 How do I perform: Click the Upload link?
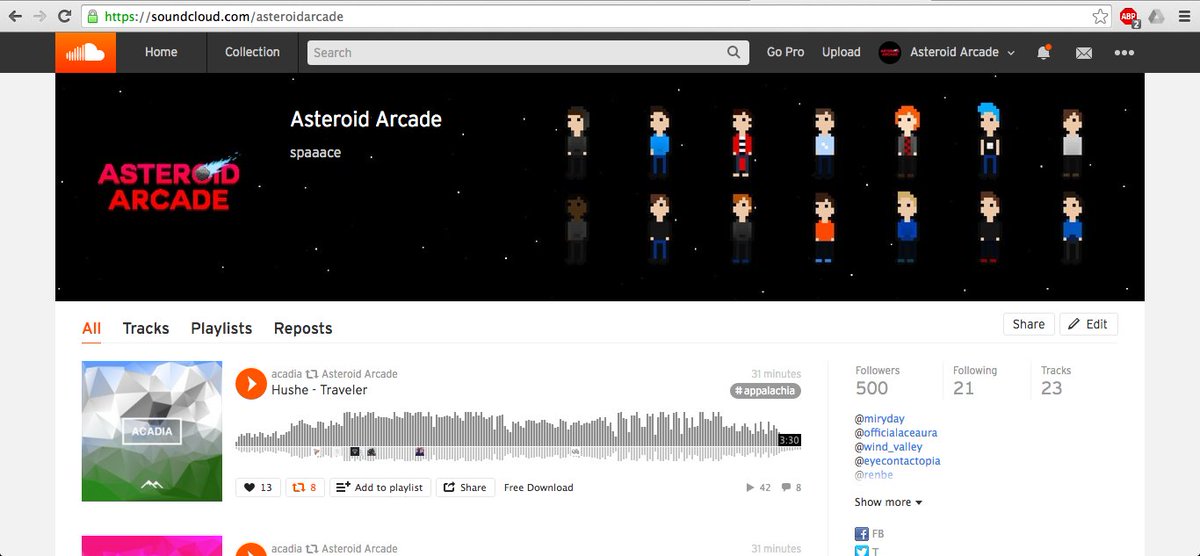tap(841, 52)
